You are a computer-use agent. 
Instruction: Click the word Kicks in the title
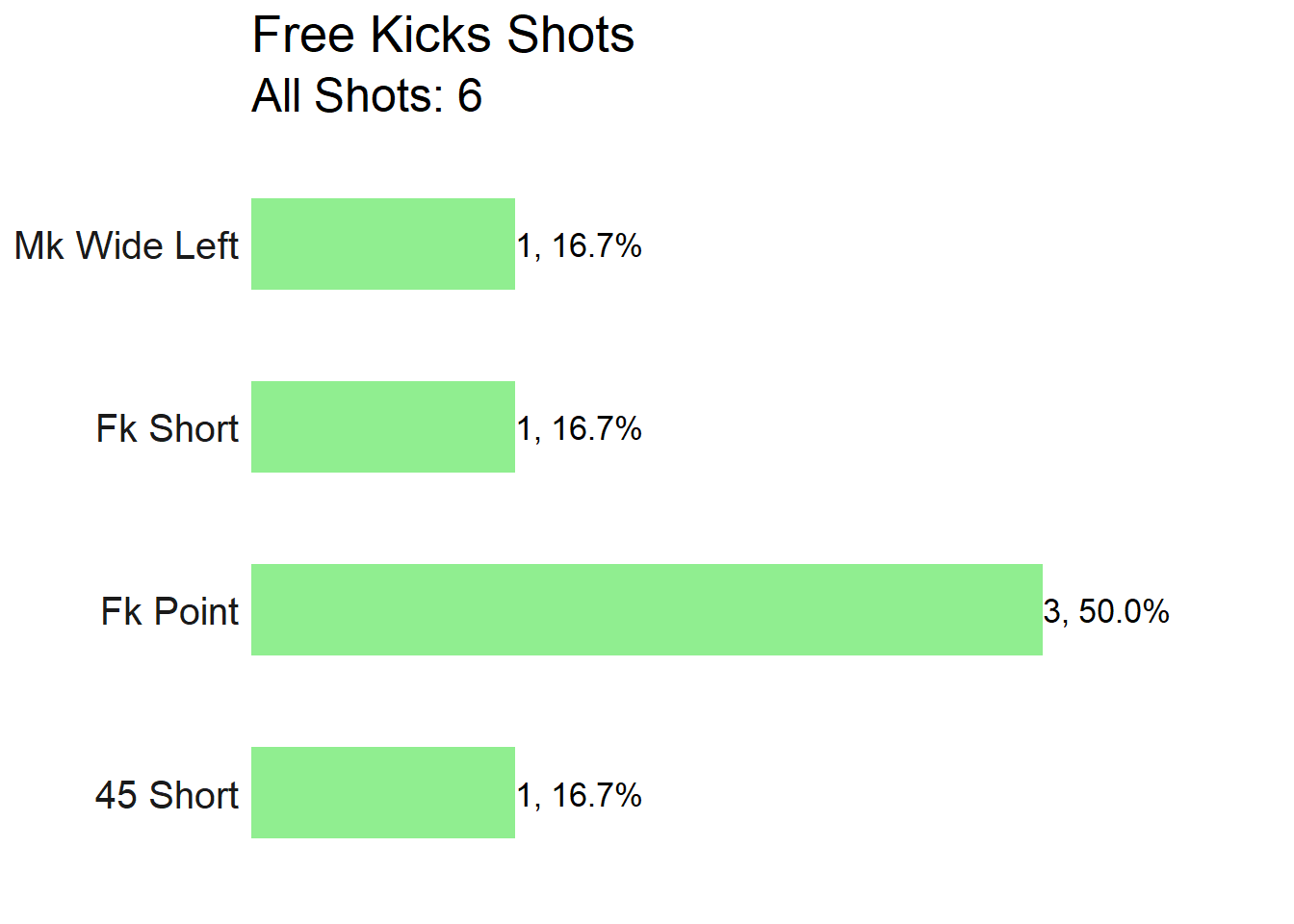pos(431,36)
